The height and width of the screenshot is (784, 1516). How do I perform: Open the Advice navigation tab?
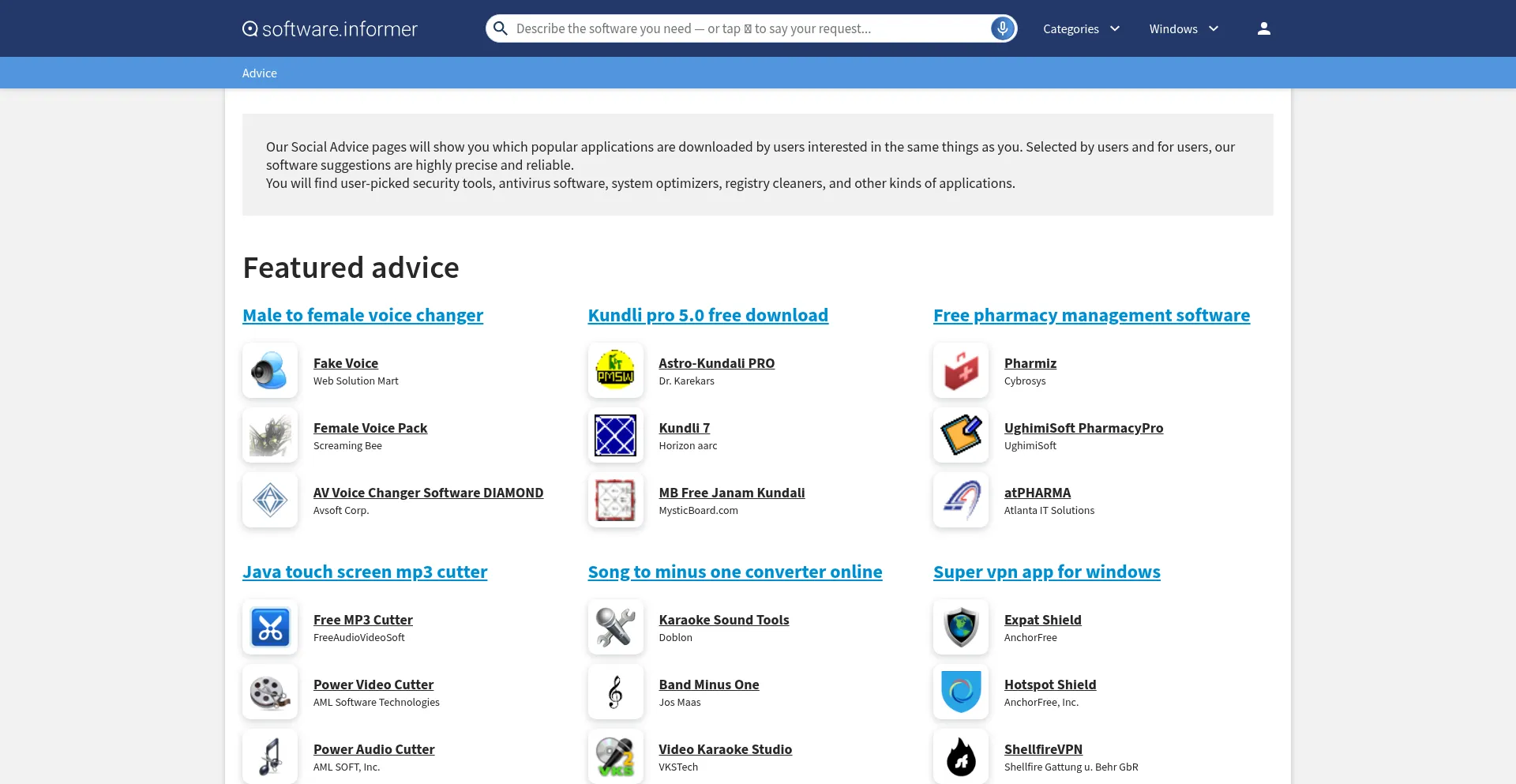pyautogui.click(x=260, y=73)
